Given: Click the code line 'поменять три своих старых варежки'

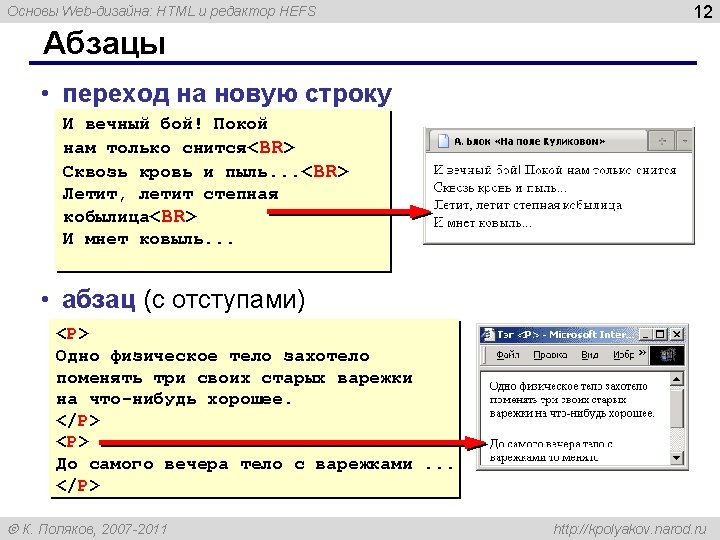Looking at the screenshot, I should click(234, 378).
